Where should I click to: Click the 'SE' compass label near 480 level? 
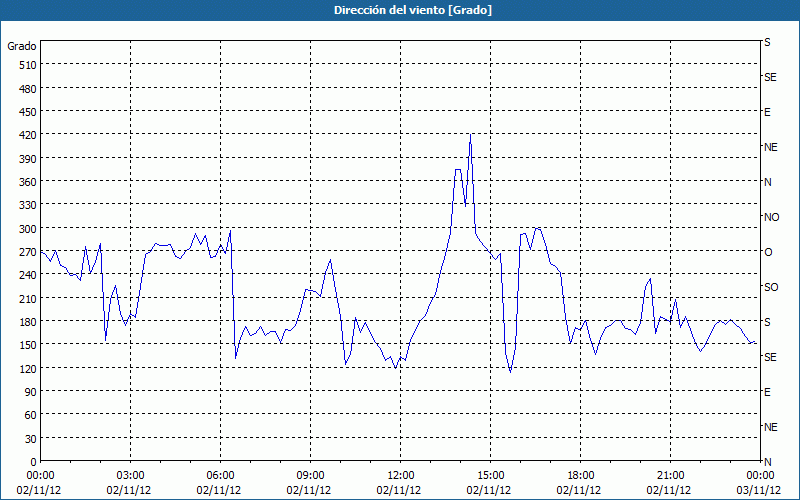point(770,77)
